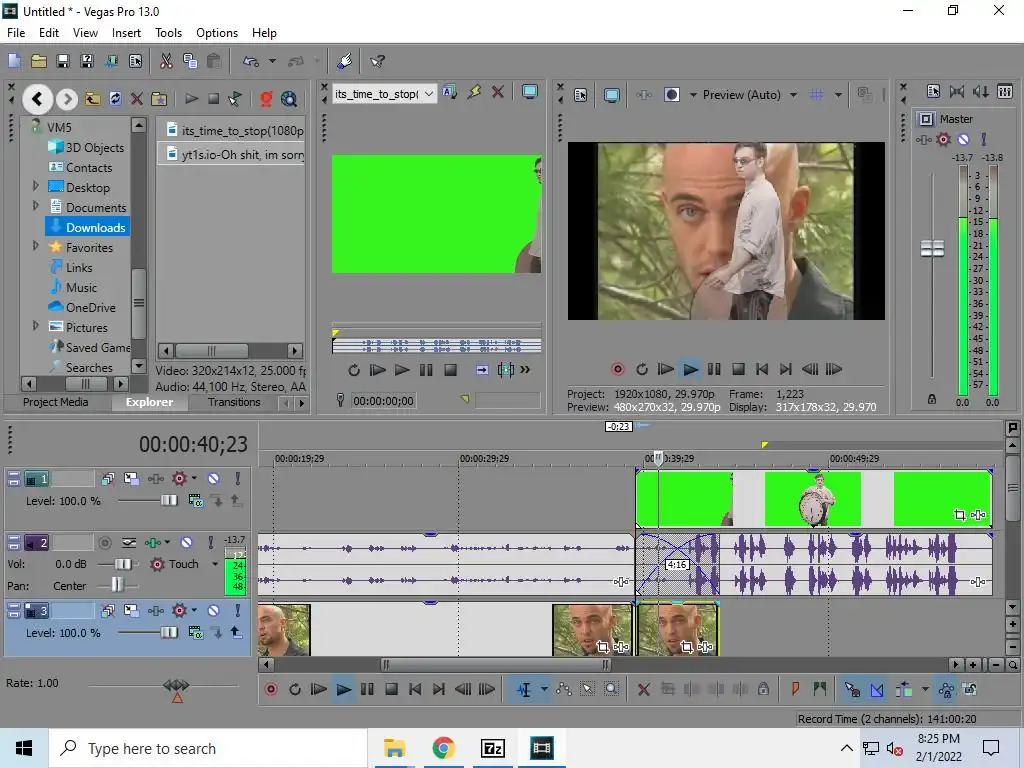Viewport: 1024px width, 768px height.
Task: Go to start in the video preview
Action: pyautogui.click(x=761, y=369)
